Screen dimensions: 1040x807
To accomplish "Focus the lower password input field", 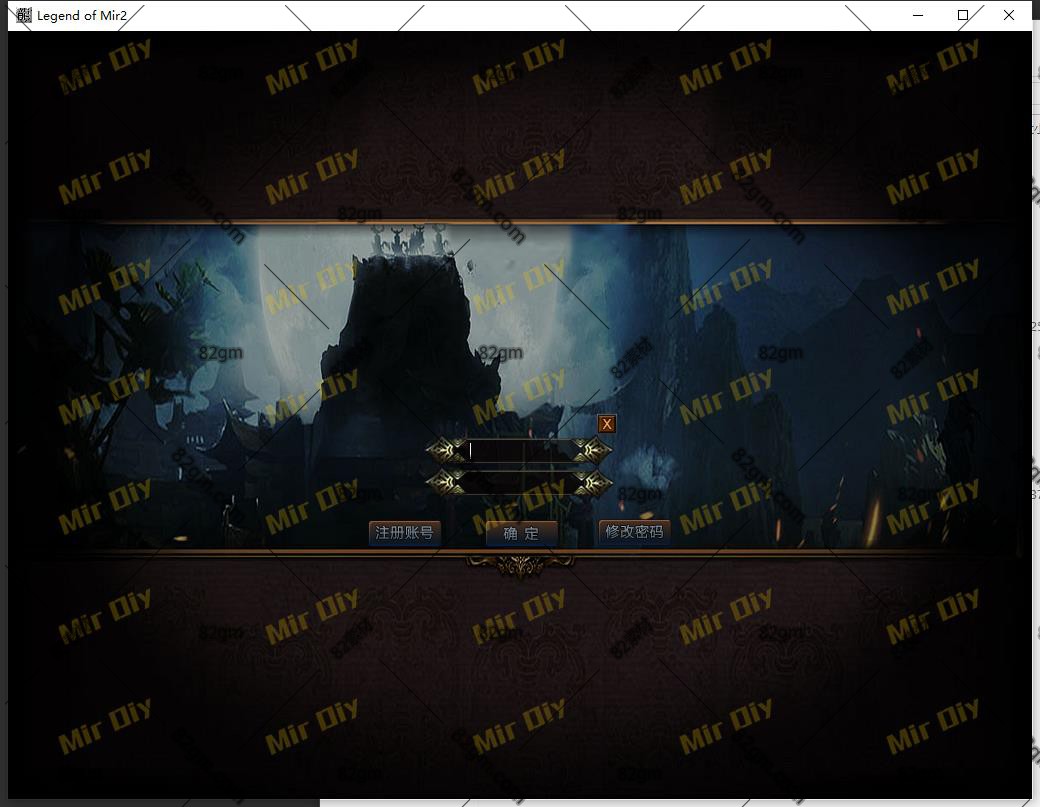I will tap(519, 482).
